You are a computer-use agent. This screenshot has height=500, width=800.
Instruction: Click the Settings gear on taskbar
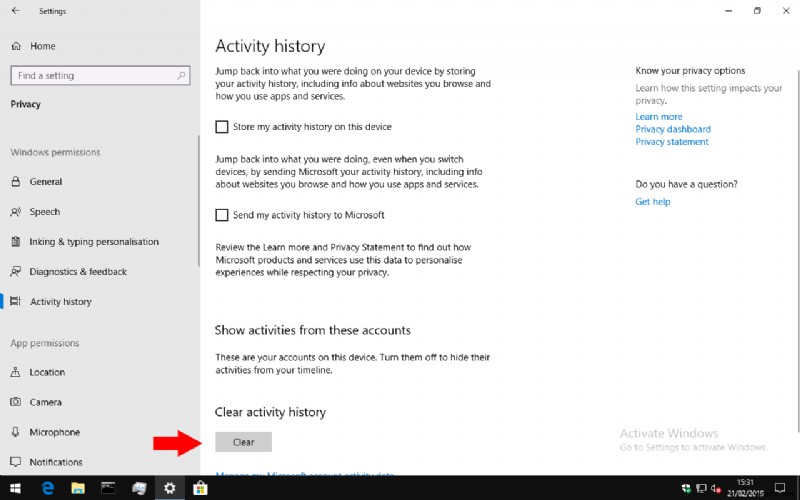point(169,488)
